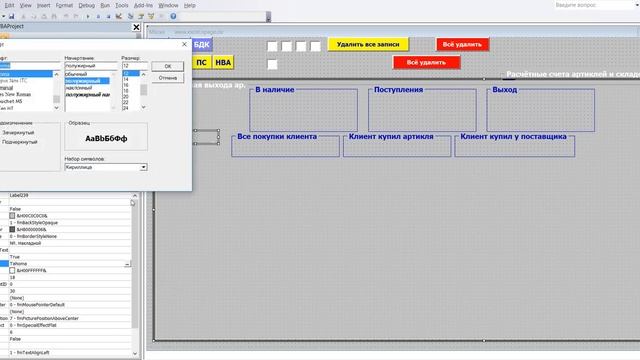Click the ellipsis button in Tahoma font row

click(127, 264)
